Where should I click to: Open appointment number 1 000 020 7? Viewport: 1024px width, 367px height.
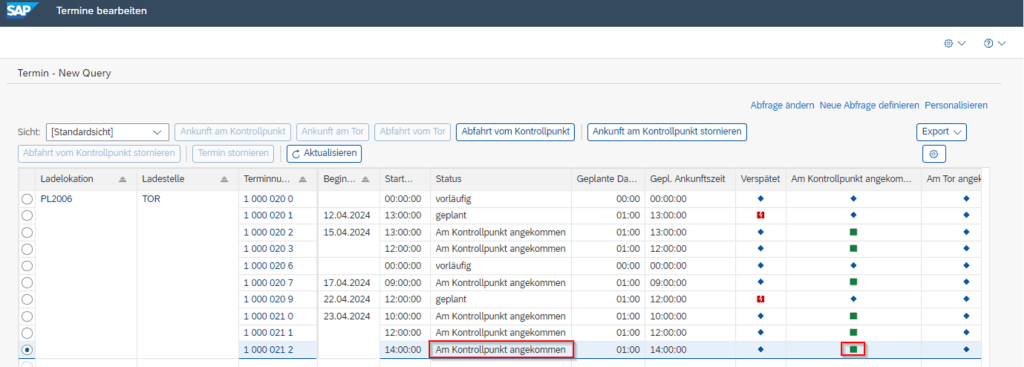pyautogui.click(x=268, y=282)
